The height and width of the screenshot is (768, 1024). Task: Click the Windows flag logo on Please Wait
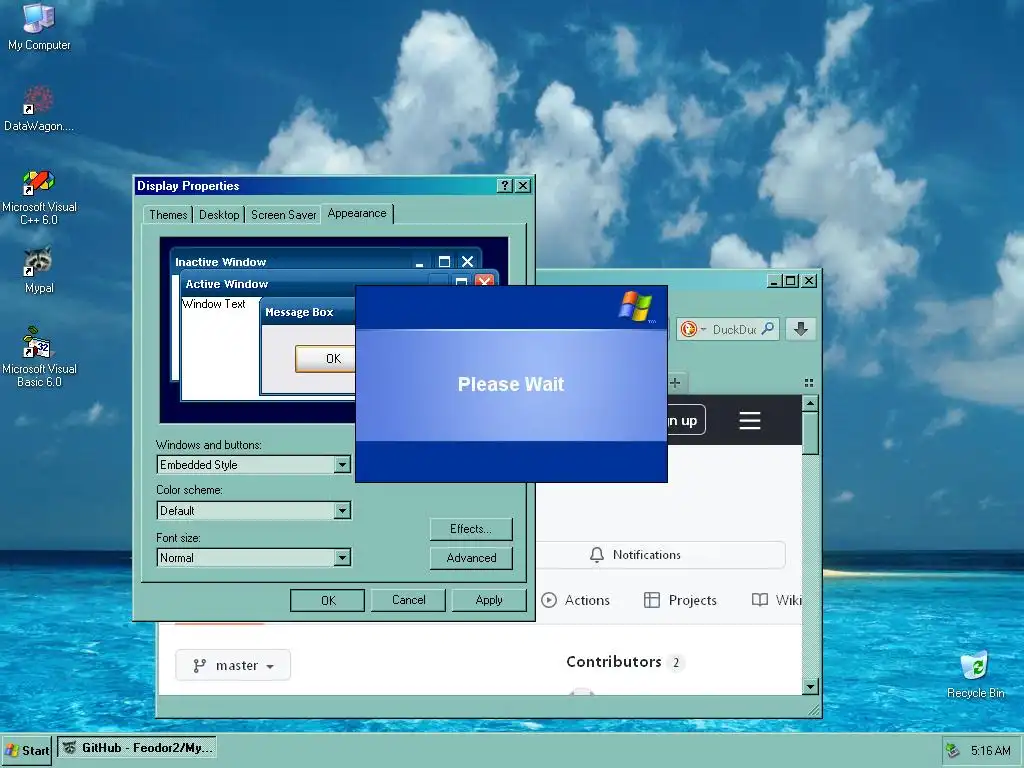635,306
